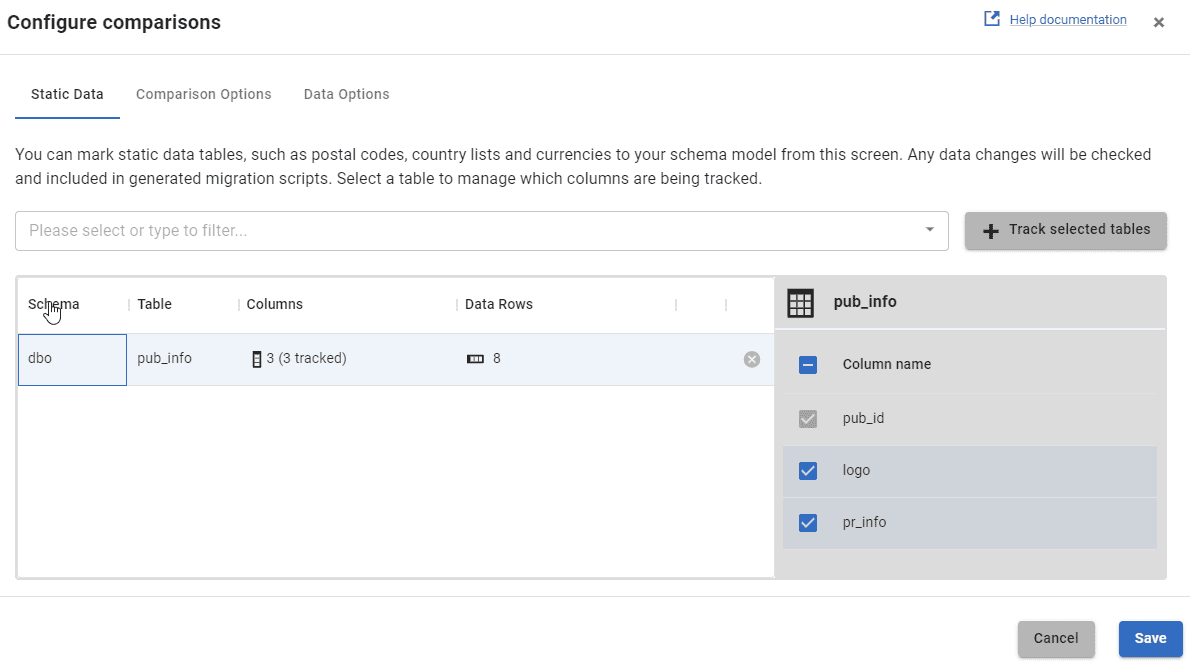The width and height of the screenshot is (1190, 663).
Task: Click the 'Column name' header label
Action: coord(886,364)
